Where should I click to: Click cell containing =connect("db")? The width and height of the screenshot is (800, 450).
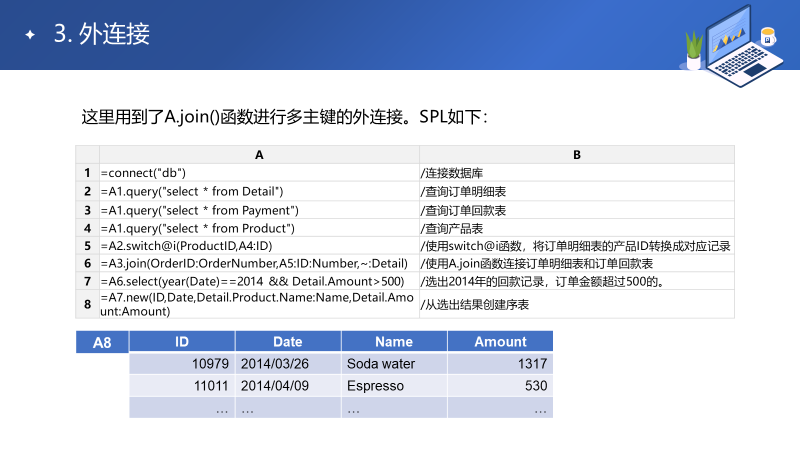(259, 172)
